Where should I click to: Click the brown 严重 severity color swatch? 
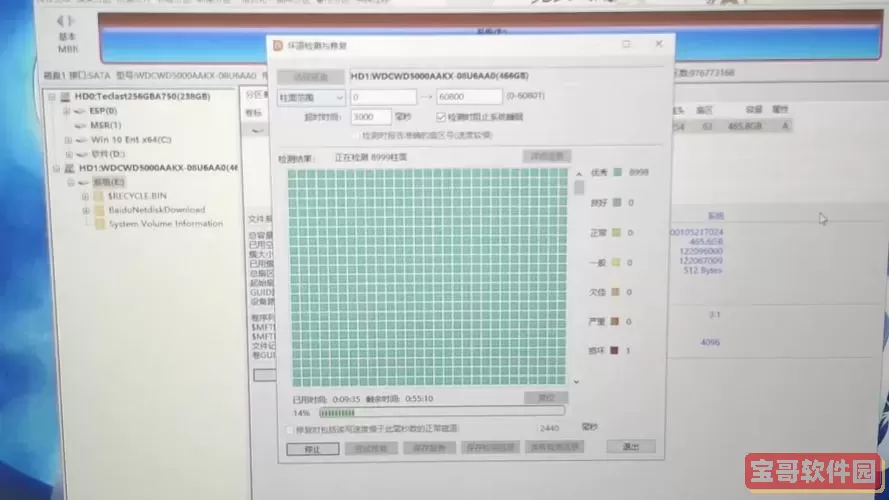pyautogui.click(x=615, y=321)
